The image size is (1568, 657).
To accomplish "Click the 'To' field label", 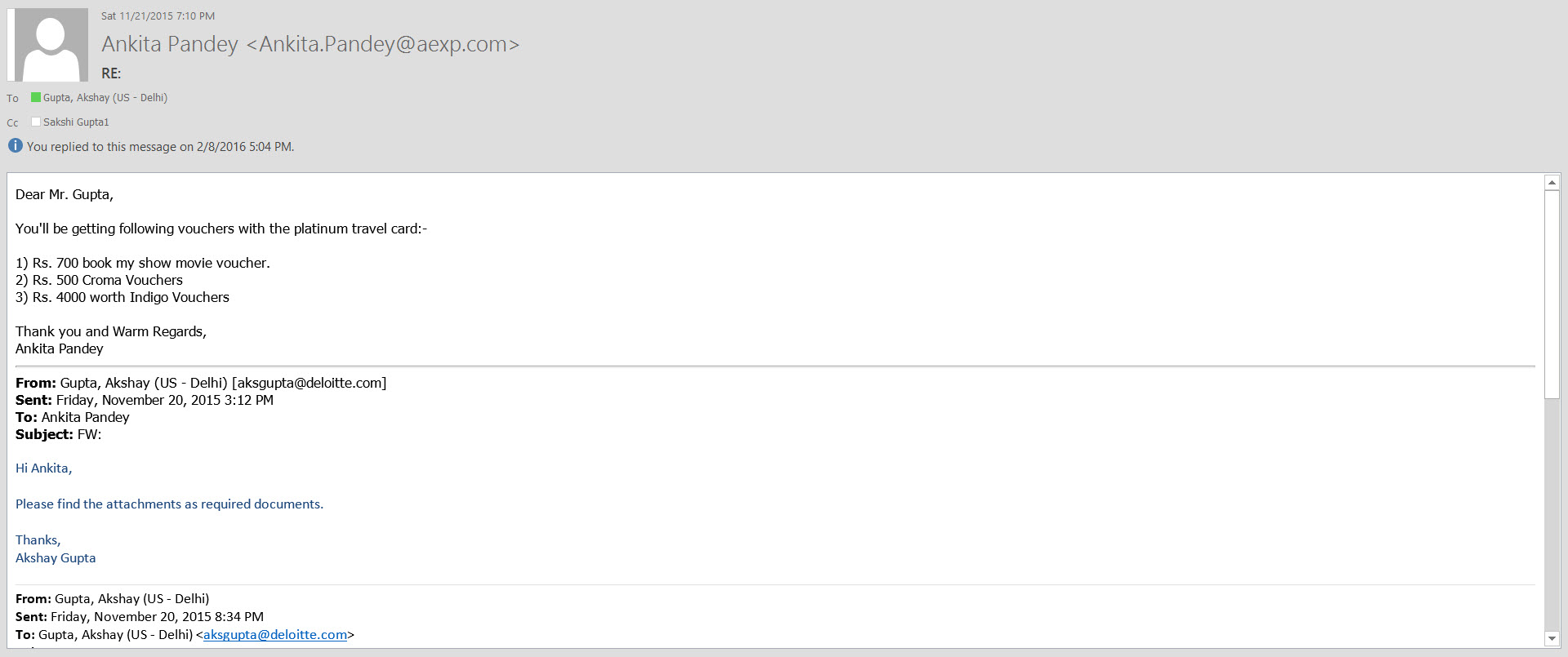I will coord(12,99).
